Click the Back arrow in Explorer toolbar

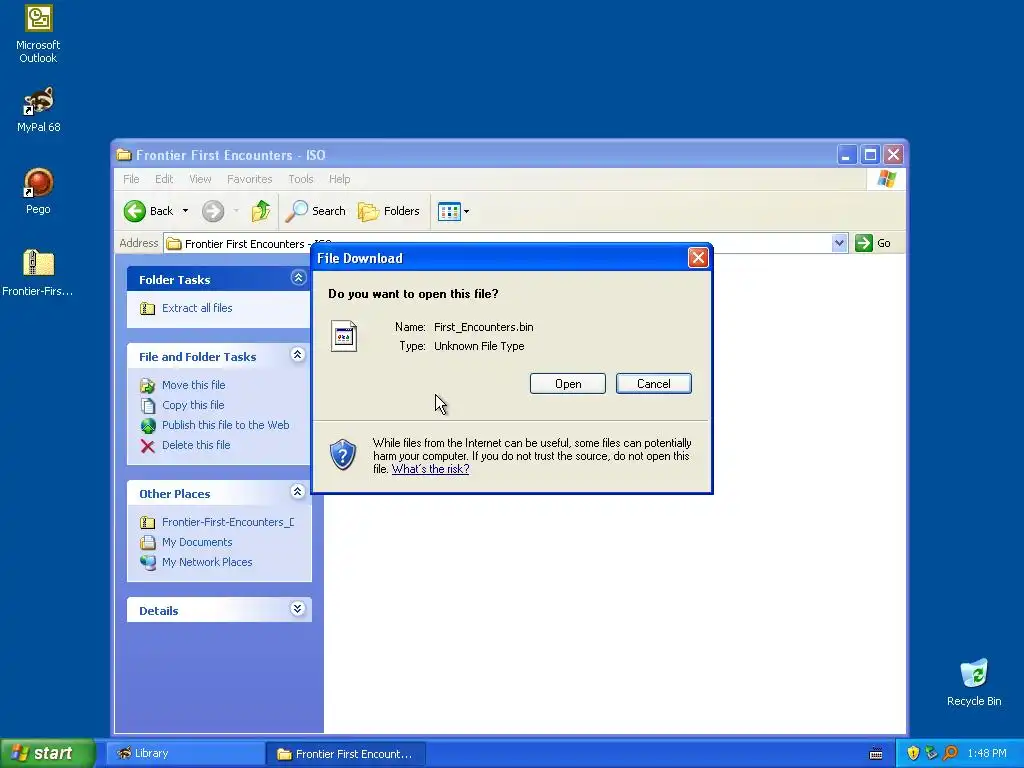point(135,211)
